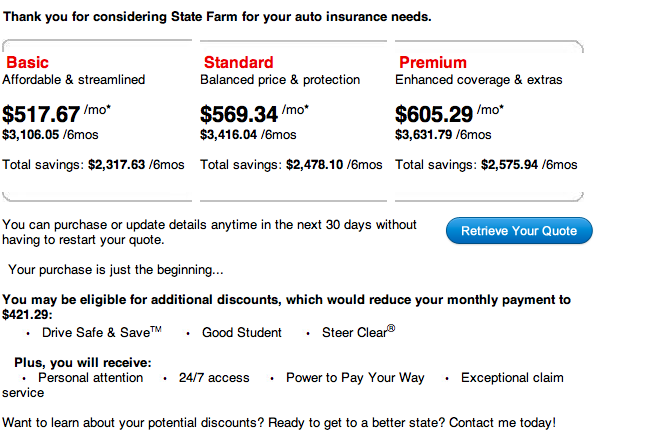Click Premium total savings $2,575.94
Viewport: 646px width, 436px height.
[x=510, y=165]
